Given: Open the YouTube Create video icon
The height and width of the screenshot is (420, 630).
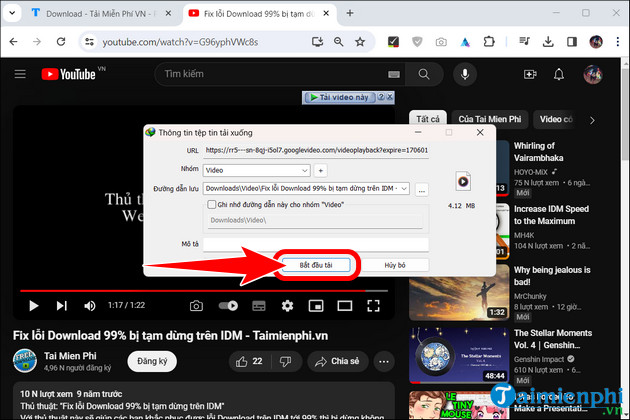Looking at the screenshot, I should tap(530, 74).
